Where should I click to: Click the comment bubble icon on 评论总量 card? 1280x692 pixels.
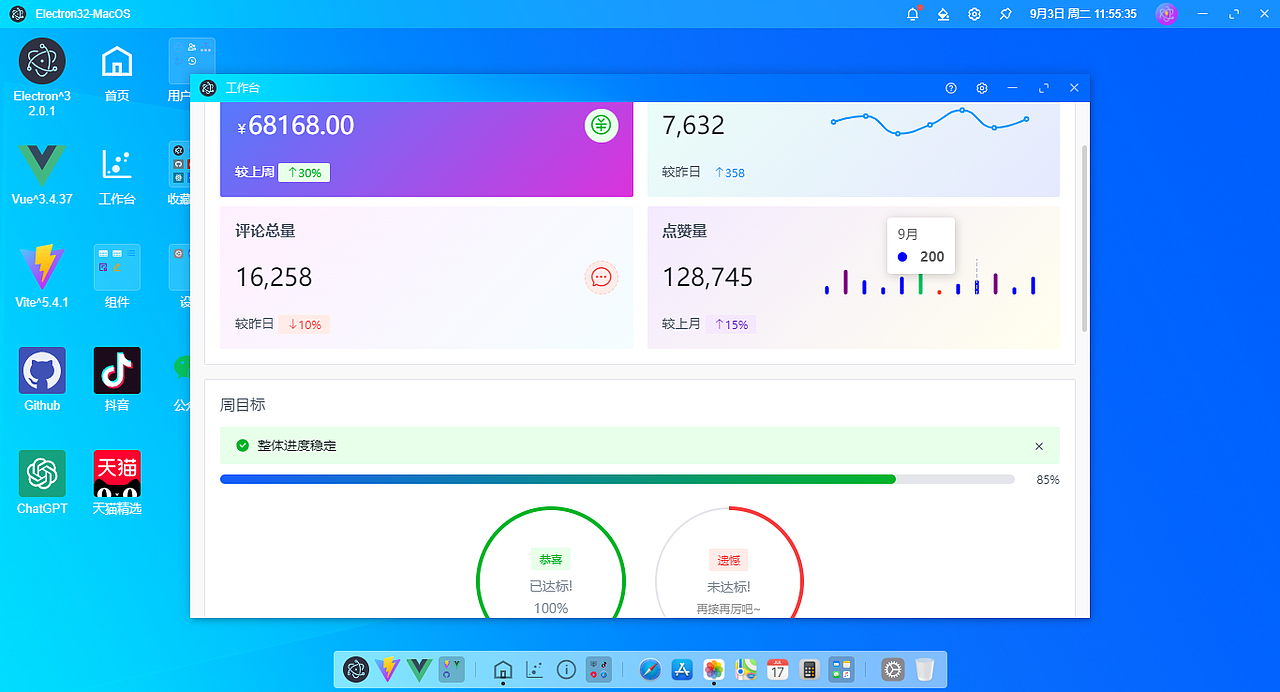point(601,278)
